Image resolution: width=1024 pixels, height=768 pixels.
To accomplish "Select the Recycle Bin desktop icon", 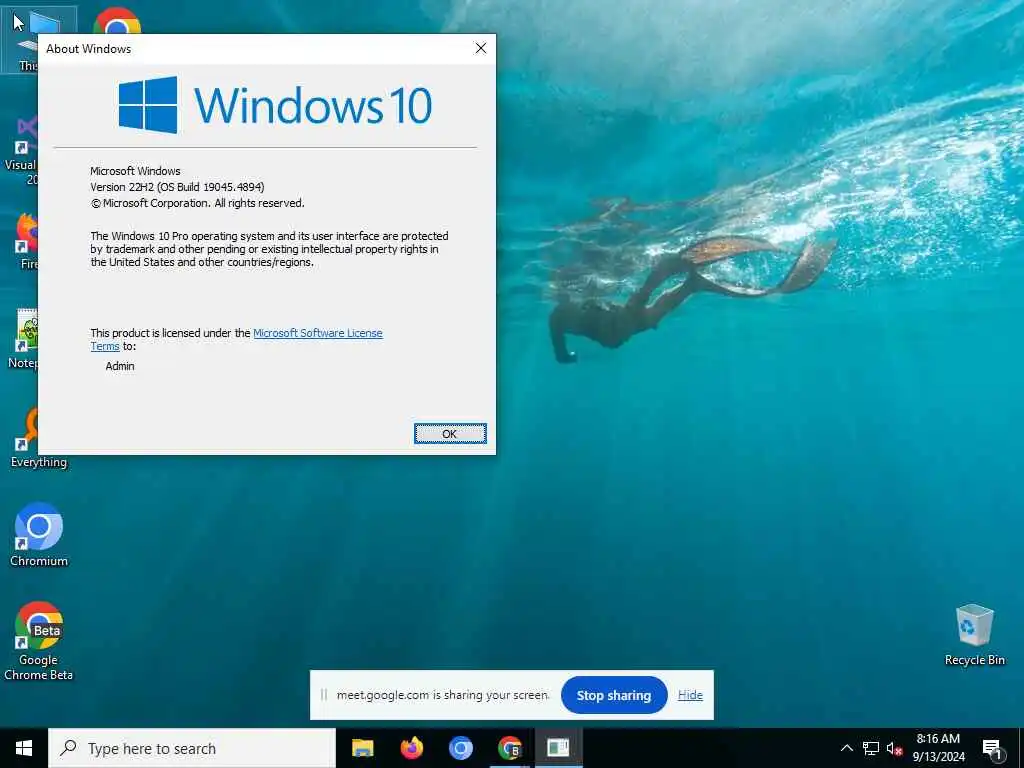I will (974, 635).
